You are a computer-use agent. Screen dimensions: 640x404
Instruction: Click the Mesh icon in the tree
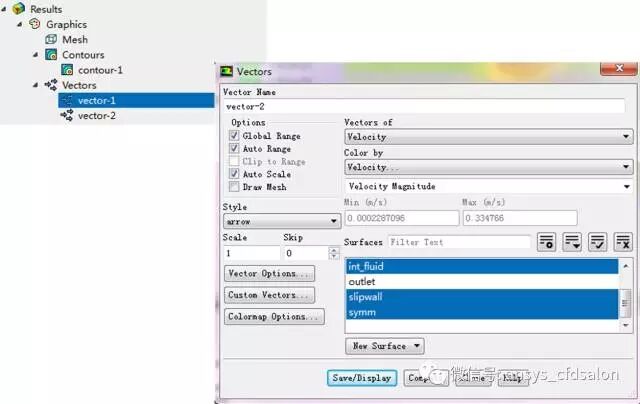tap(52, 39)
